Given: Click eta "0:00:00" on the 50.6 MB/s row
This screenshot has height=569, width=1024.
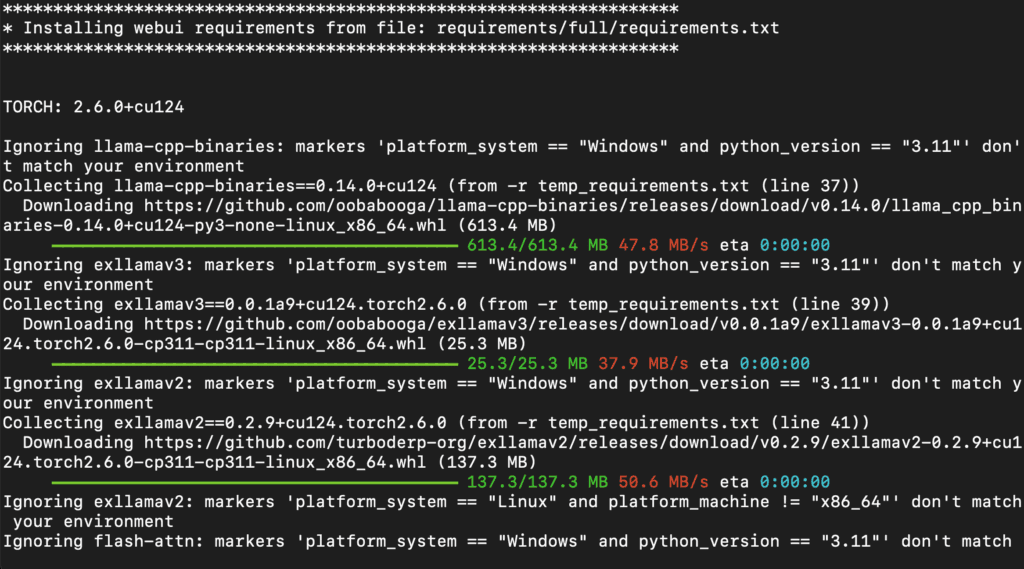Looking at the screenshot, I should (794, 481).
